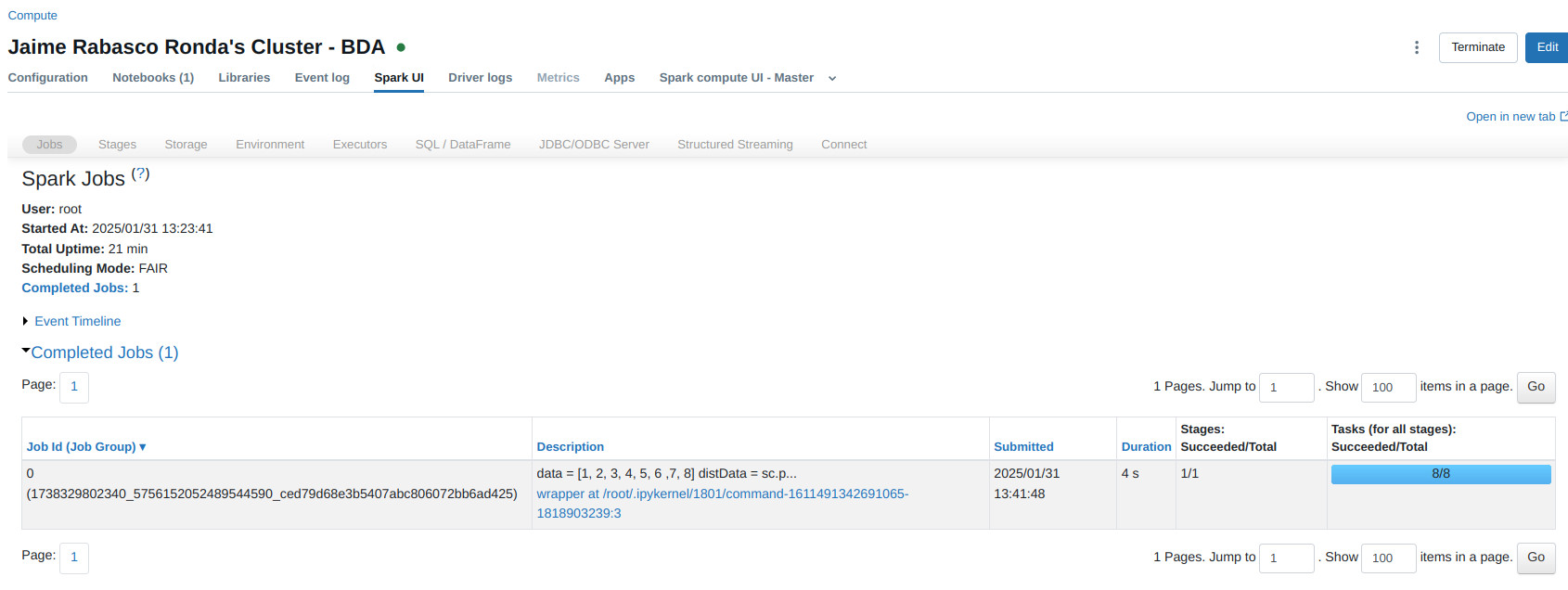Viewport: 1568px width, 590px height.
Task: Click the cluster title 'Jaime Rabasco Ronda's Cluster - BDA'
Action: [x=196, y=47]
